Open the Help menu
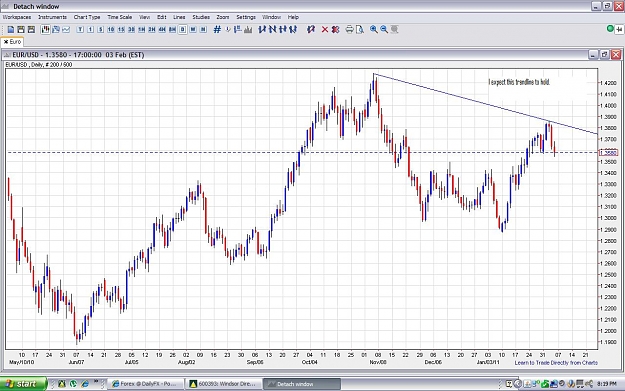This screenshot has width=625, height=391. coord(293,17)
